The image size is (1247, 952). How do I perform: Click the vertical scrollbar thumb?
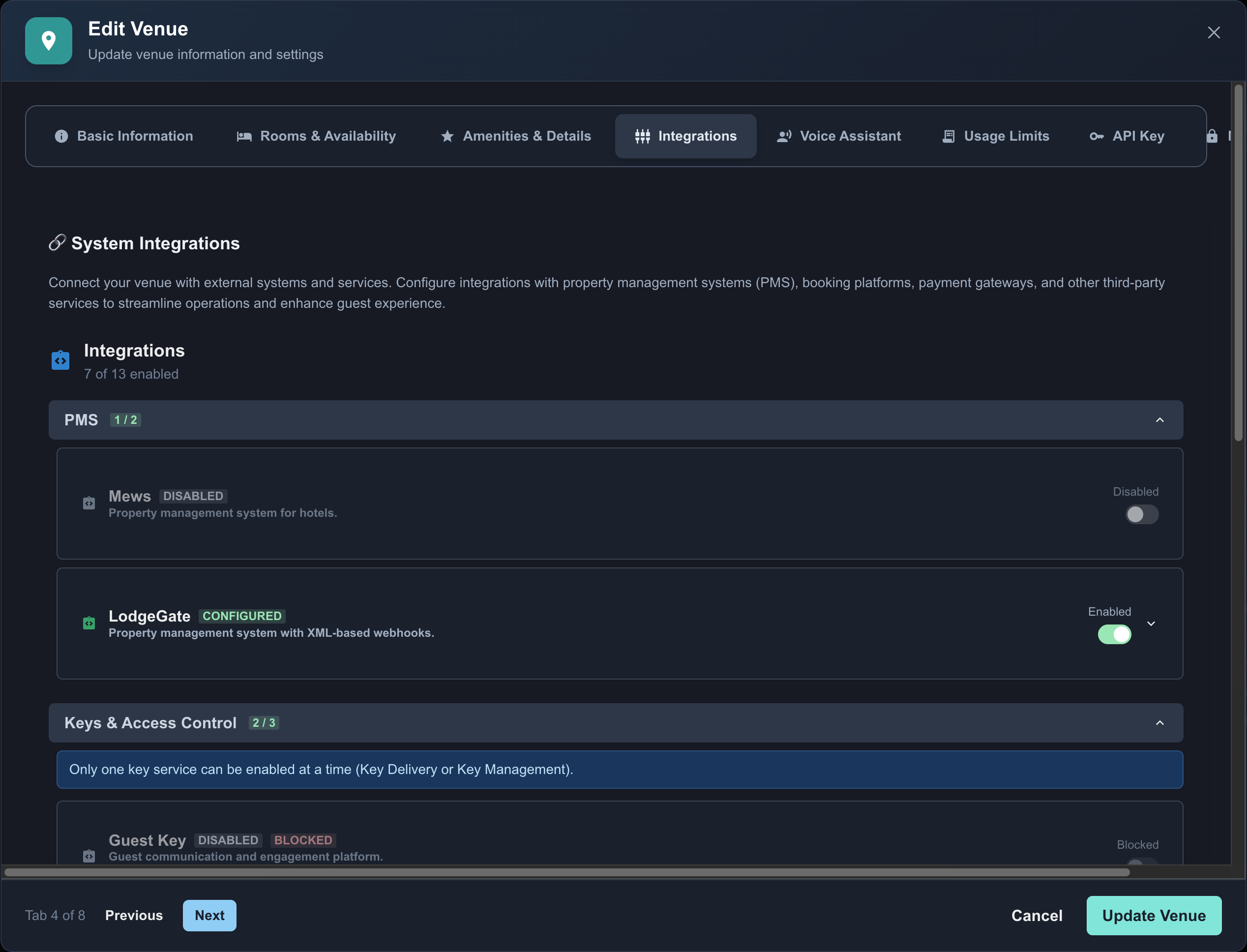[1239, 263]
